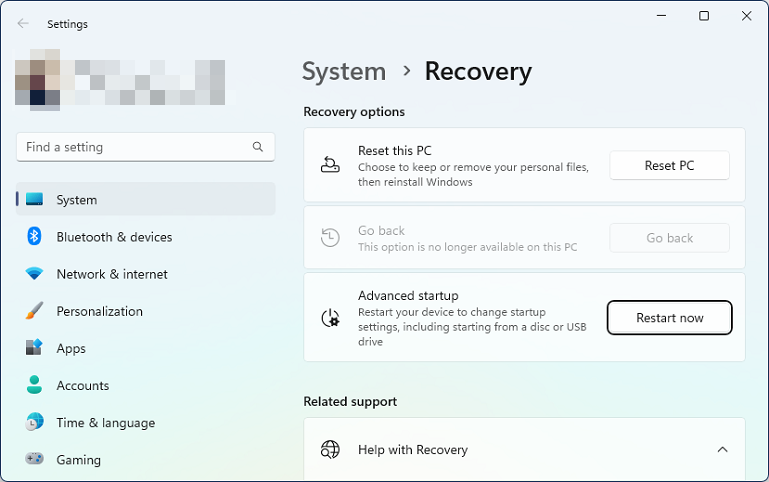769x482 pixels.
Task: Click the Accounts person icon
Action: coord(34,385)
